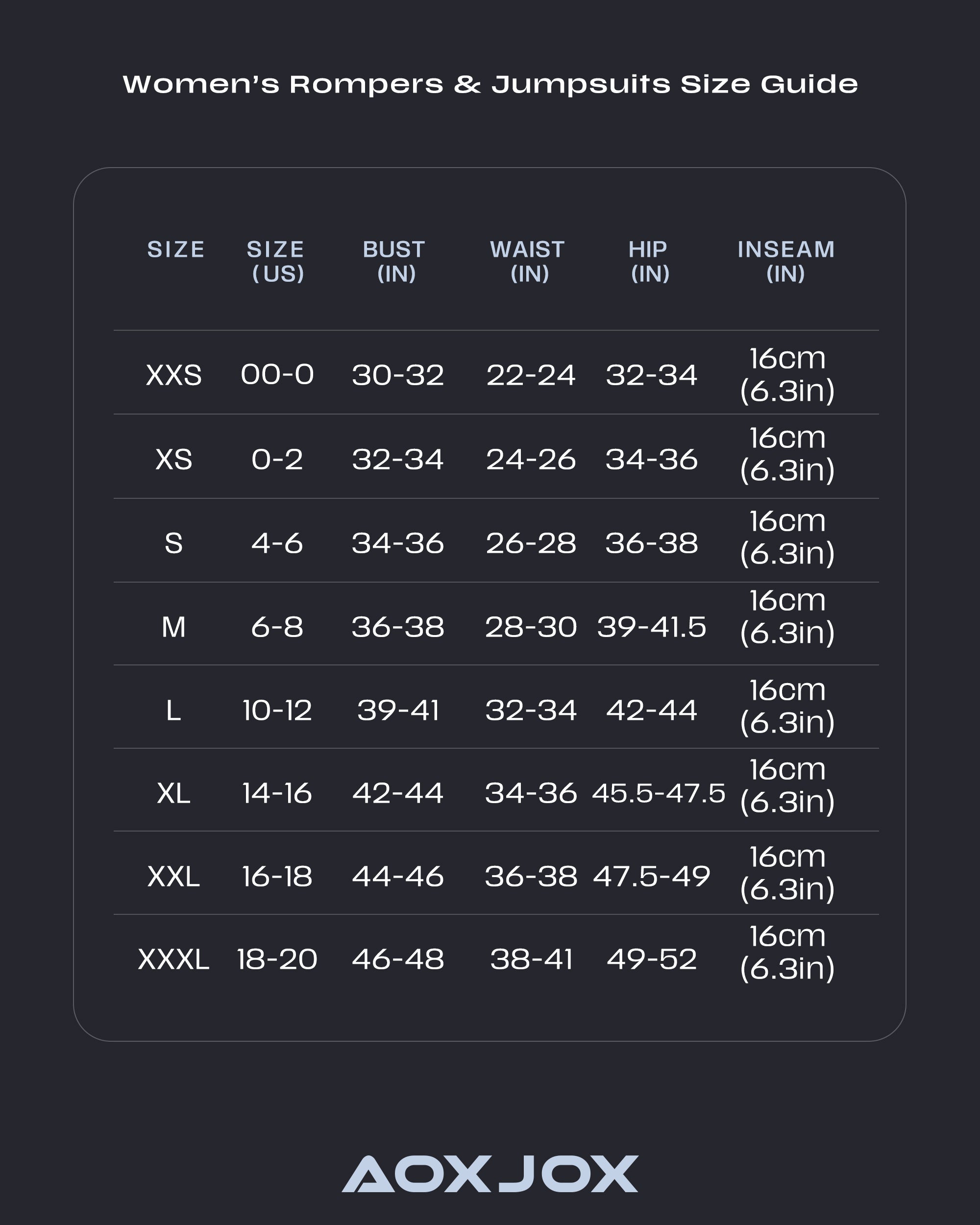Select the XXS size label
This screenshot has width=980, height=1225.
pos(174,375)
